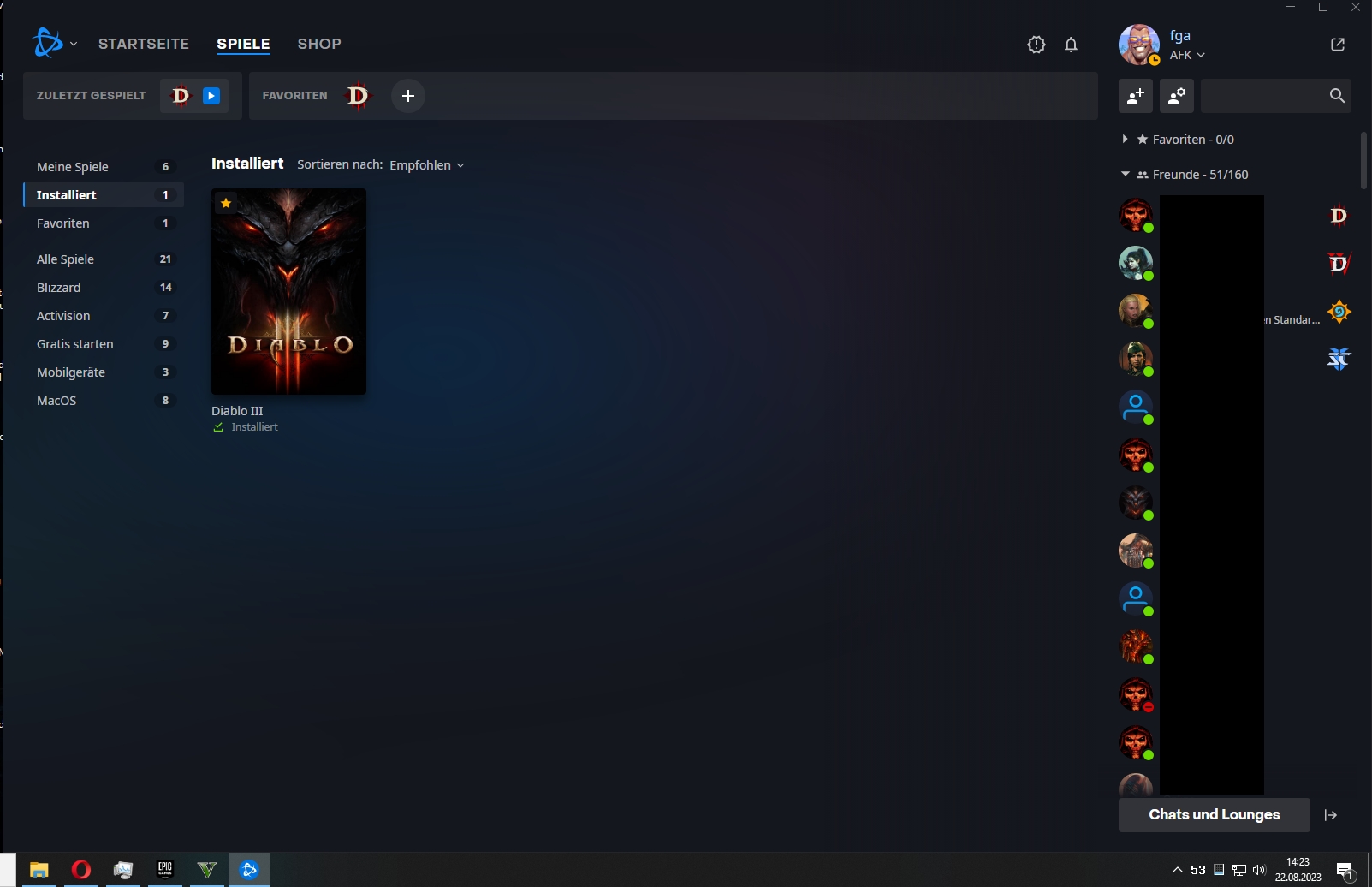The image size is (1372, 887).
Task: Select the Installiert sidebar category
Action: (x=104, y=195)
